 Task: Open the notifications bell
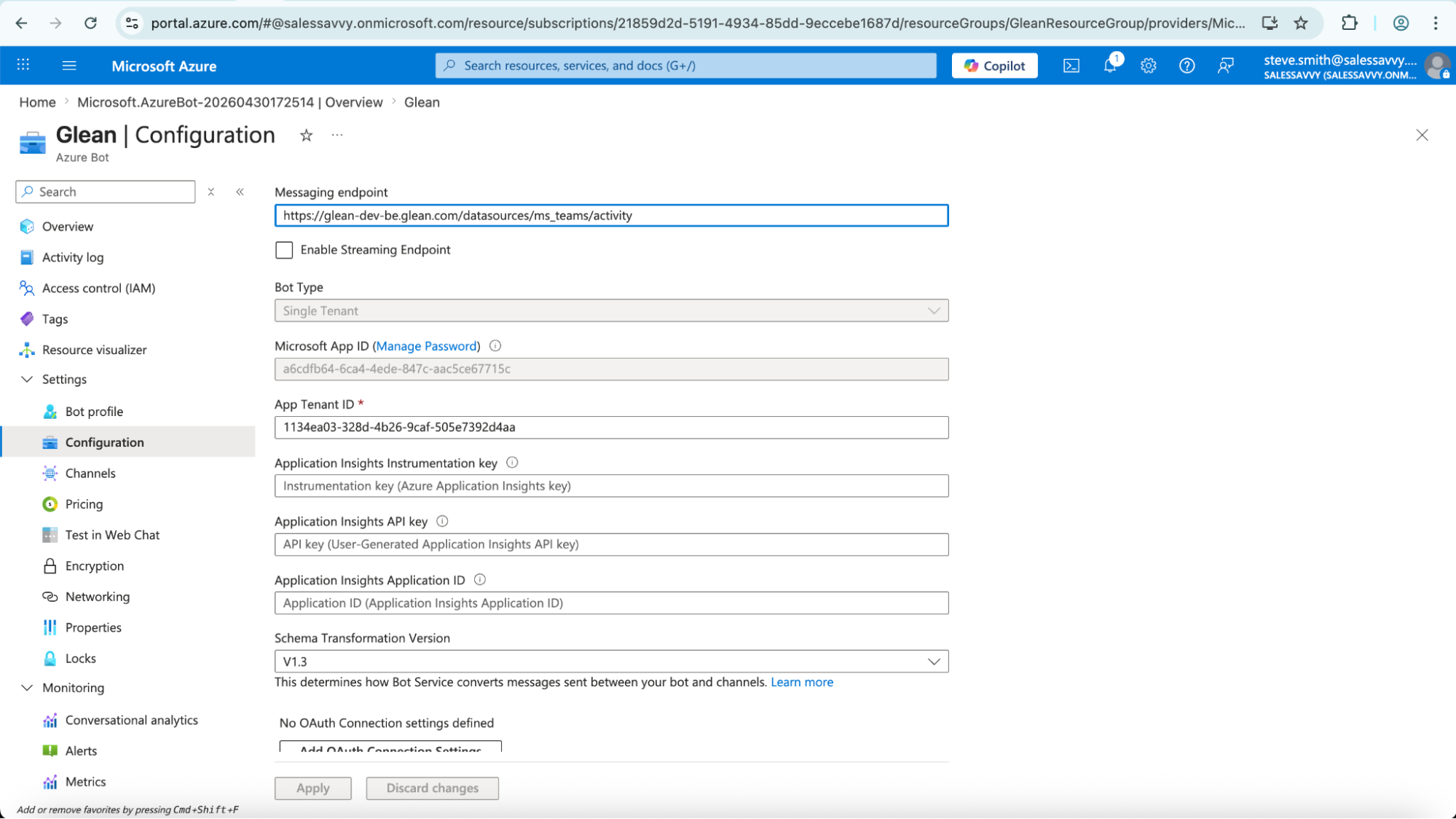(1110, 66)
